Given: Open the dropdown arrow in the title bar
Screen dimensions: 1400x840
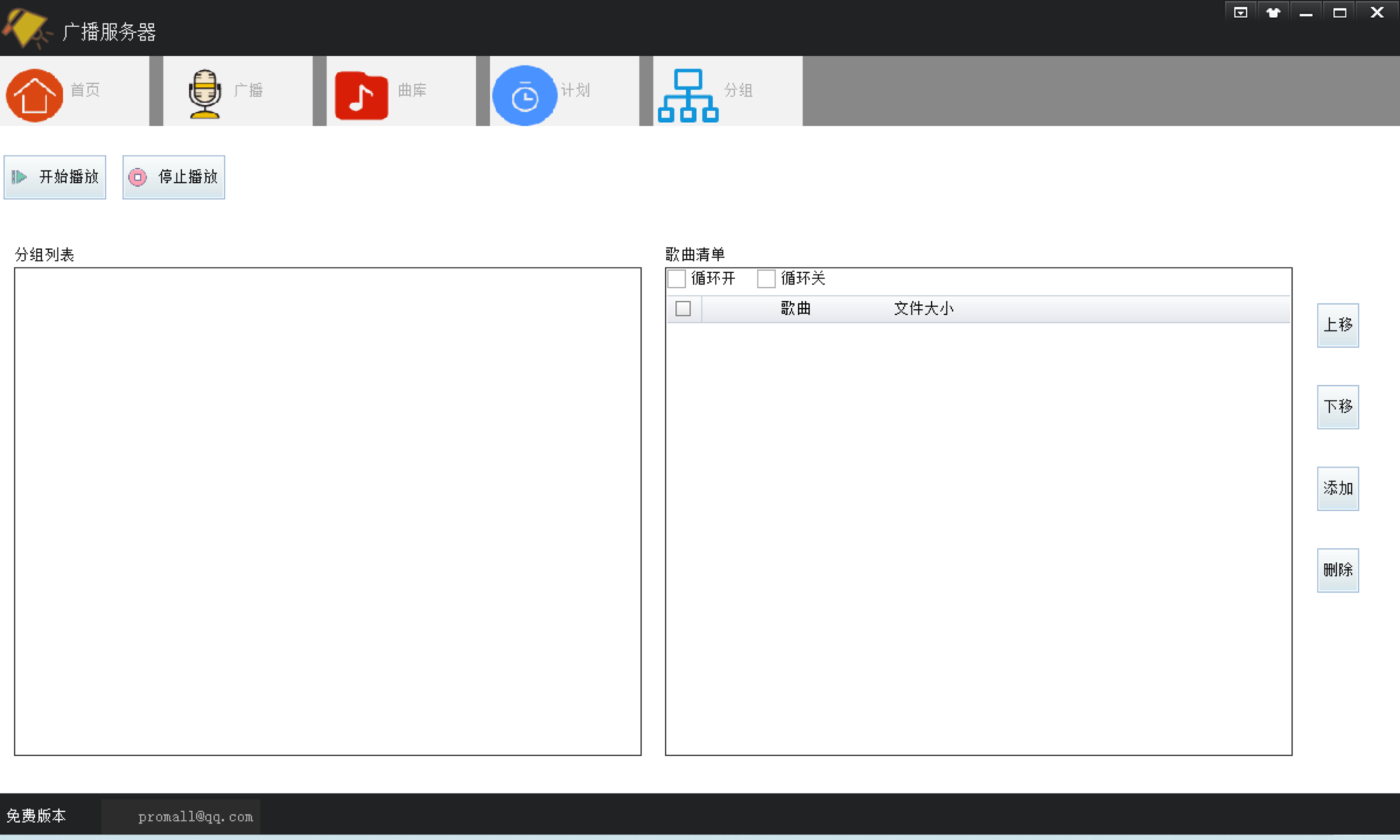Looking at the screenshot, I should coord(1240,12).
